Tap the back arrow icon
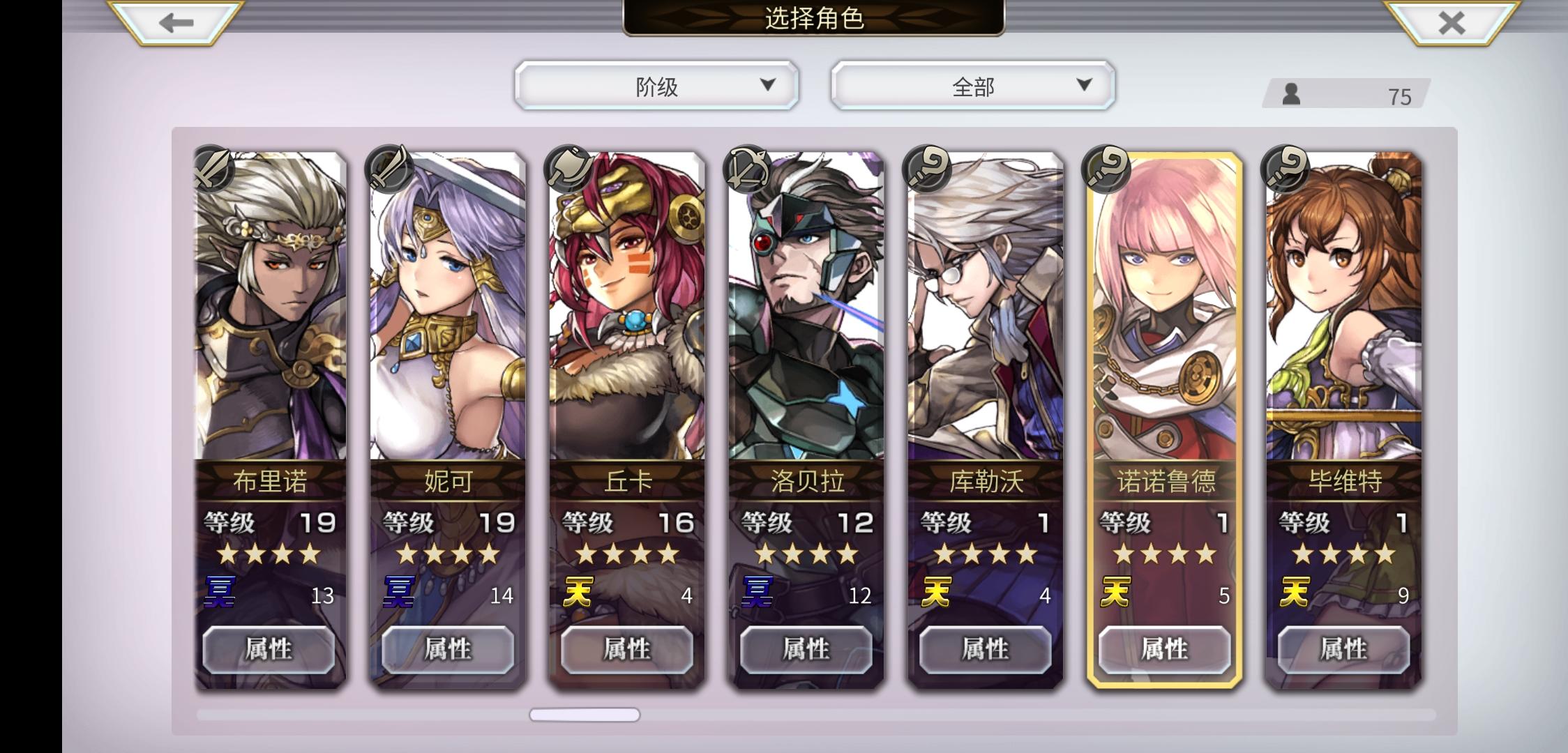Image resolution: width=1568 pixels, height=753 pixels. click(x=176, y=22)
